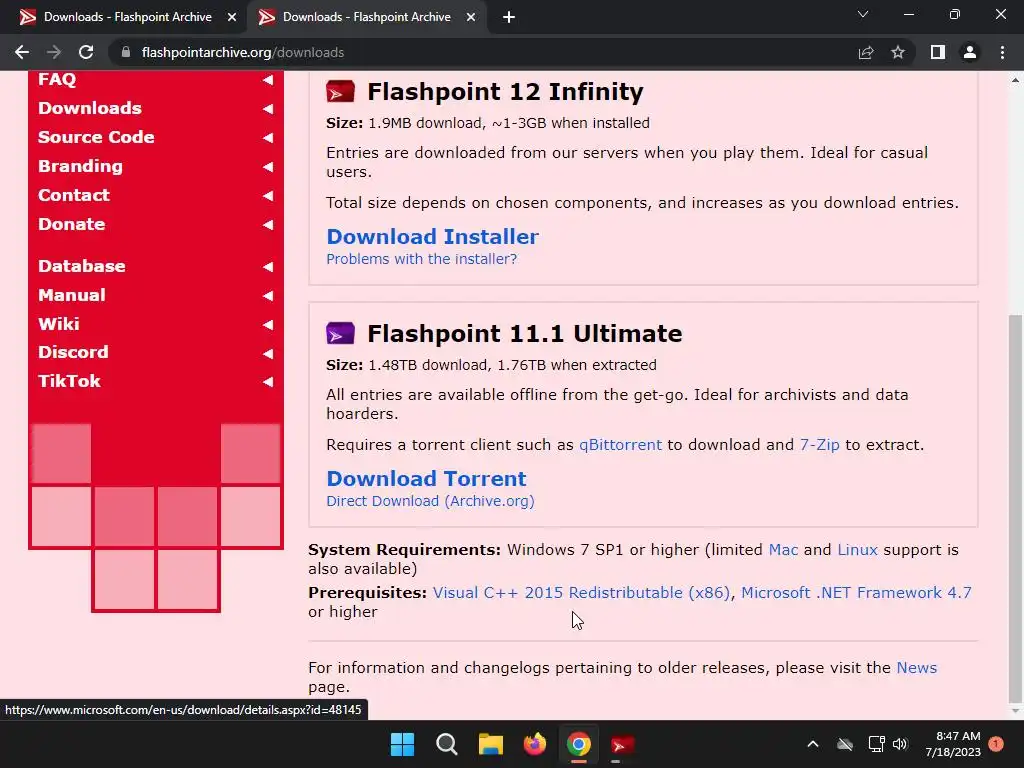The height and width of the screenshot is (768, 1024).
Task: Open the Source Code sidebar item
Action: (x=96, y=136)
